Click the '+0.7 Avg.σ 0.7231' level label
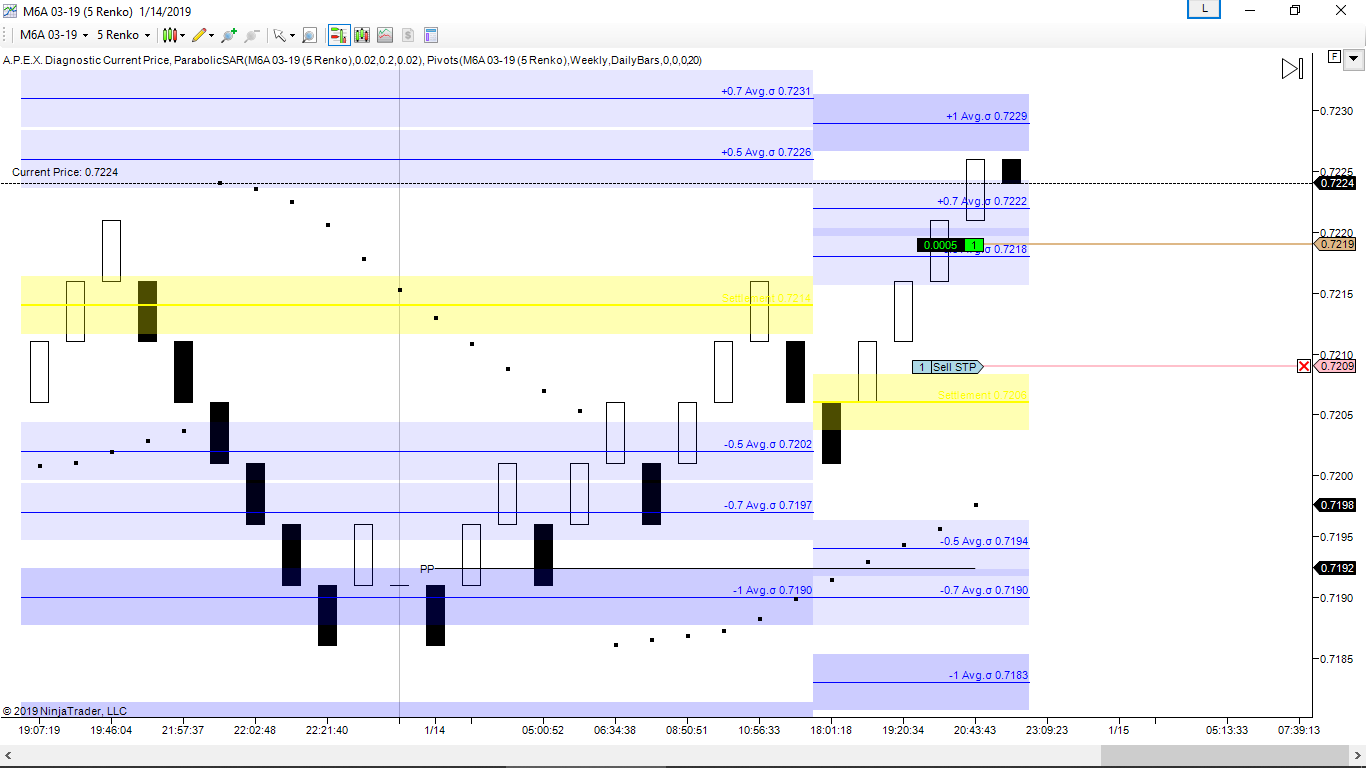 (766, 91)
